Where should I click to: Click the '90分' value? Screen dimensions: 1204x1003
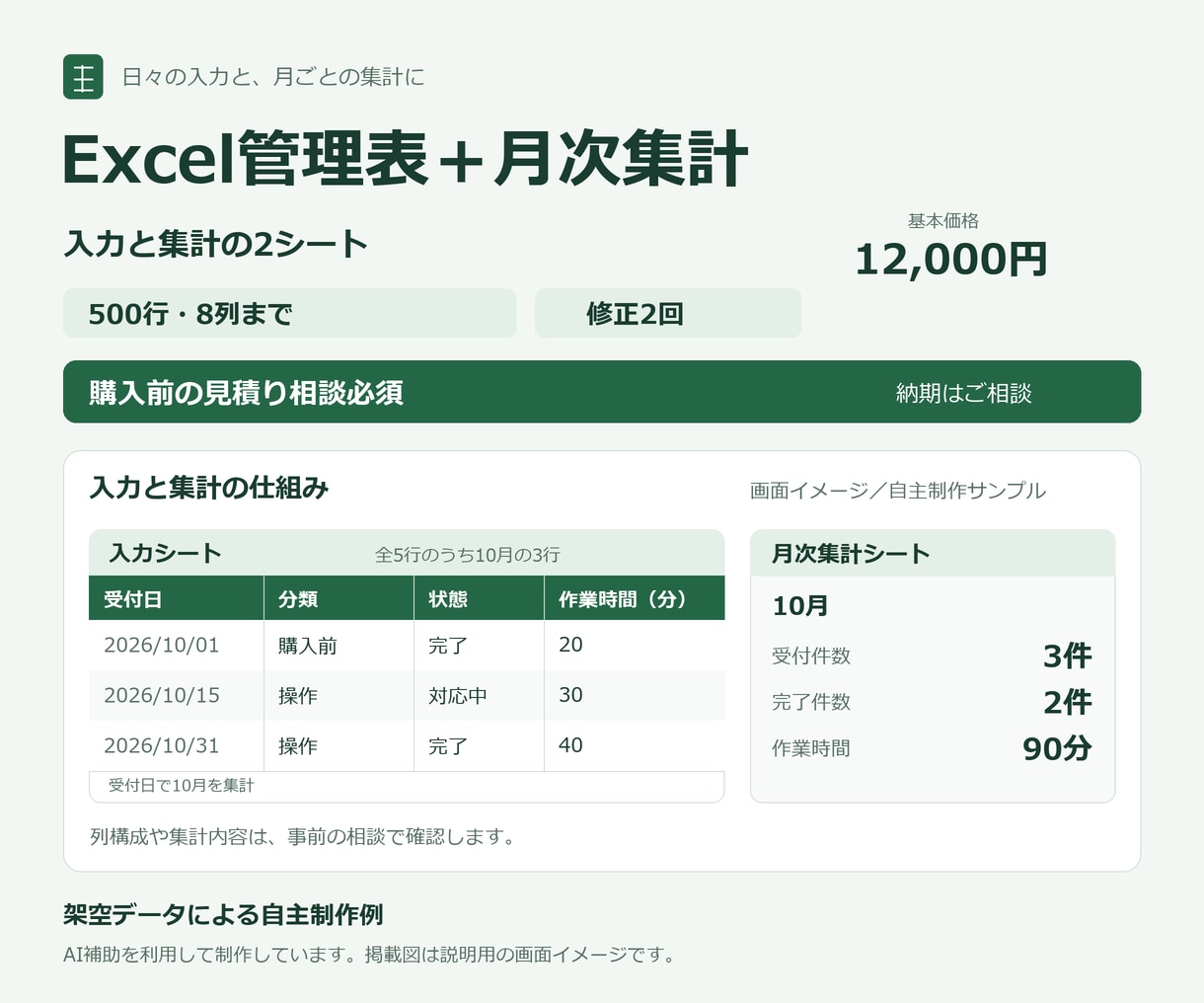tap(1057, 748)
